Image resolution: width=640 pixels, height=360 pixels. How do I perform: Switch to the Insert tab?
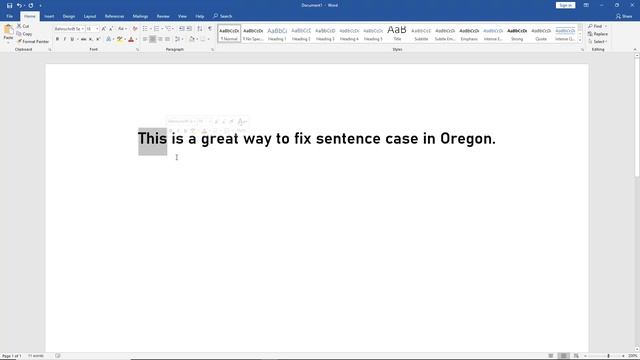point(49,16)
